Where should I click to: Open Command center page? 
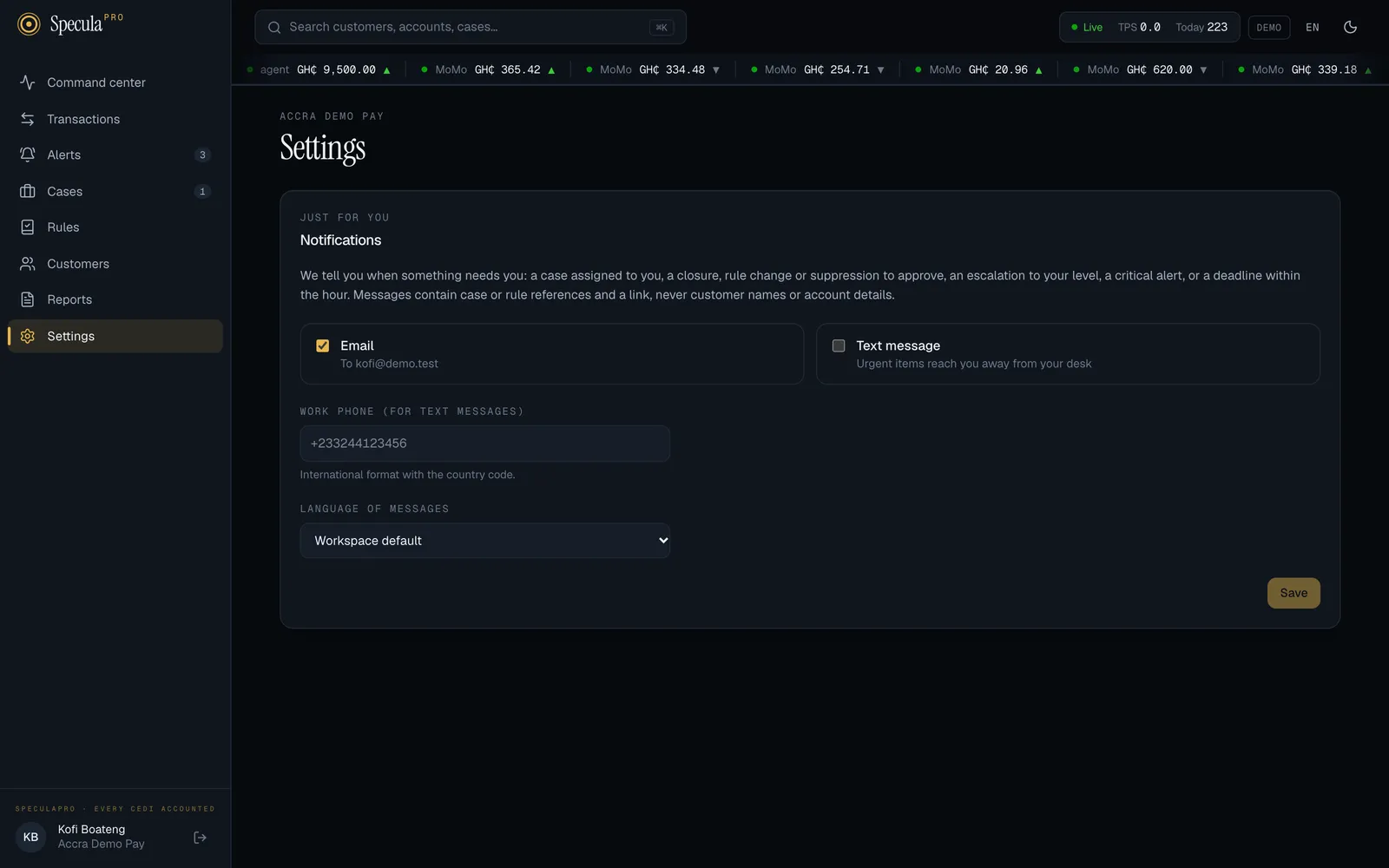click(x=115, y=82)
